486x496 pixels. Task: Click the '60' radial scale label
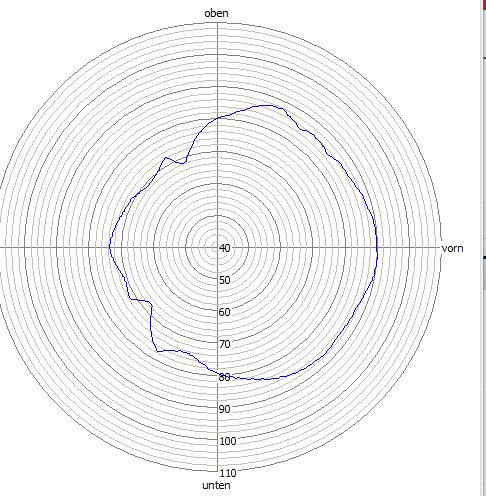click(225, 312)
